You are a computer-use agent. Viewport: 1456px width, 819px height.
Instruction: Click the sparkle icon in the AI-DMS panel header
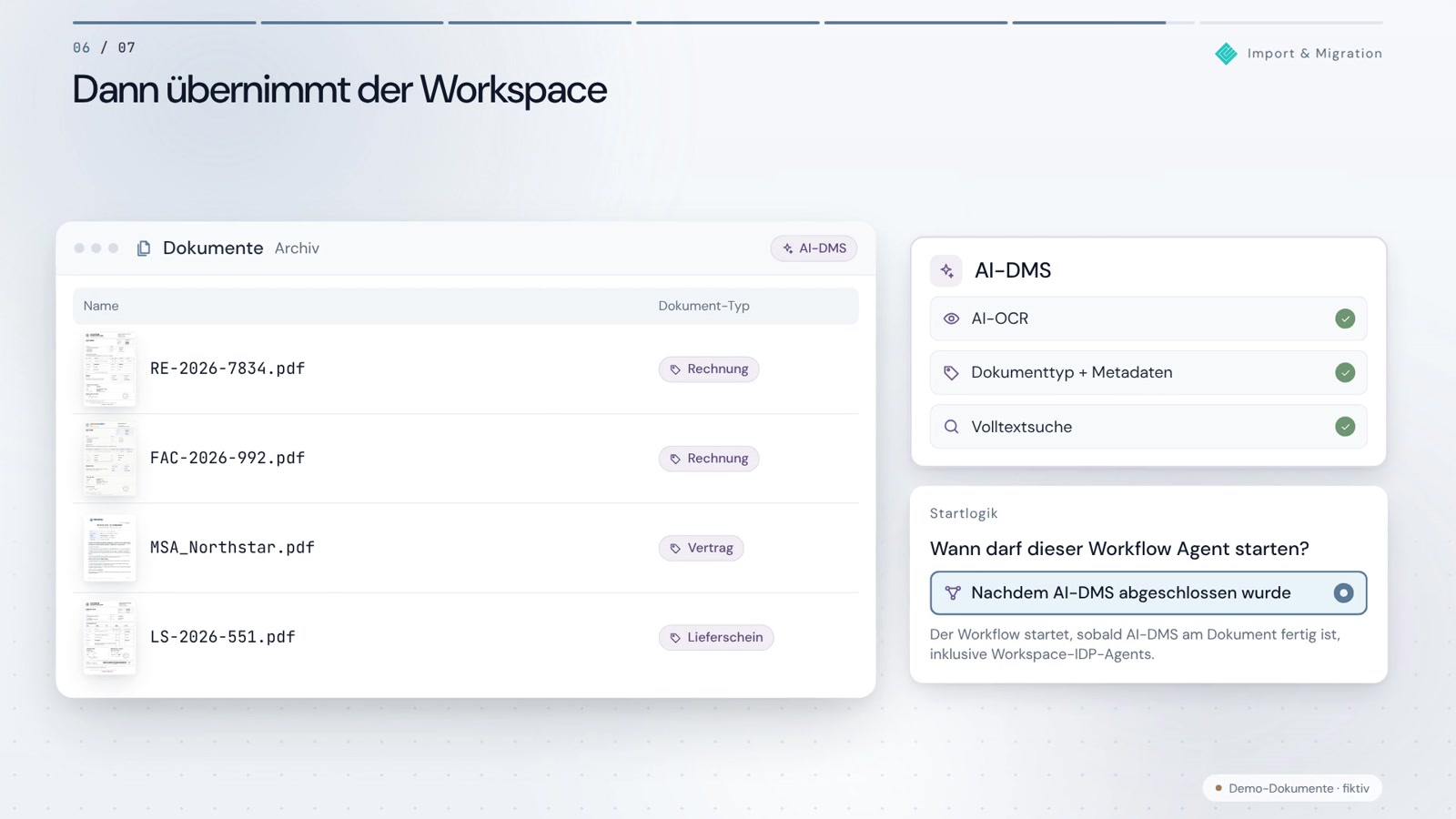(x=946, y=270)
